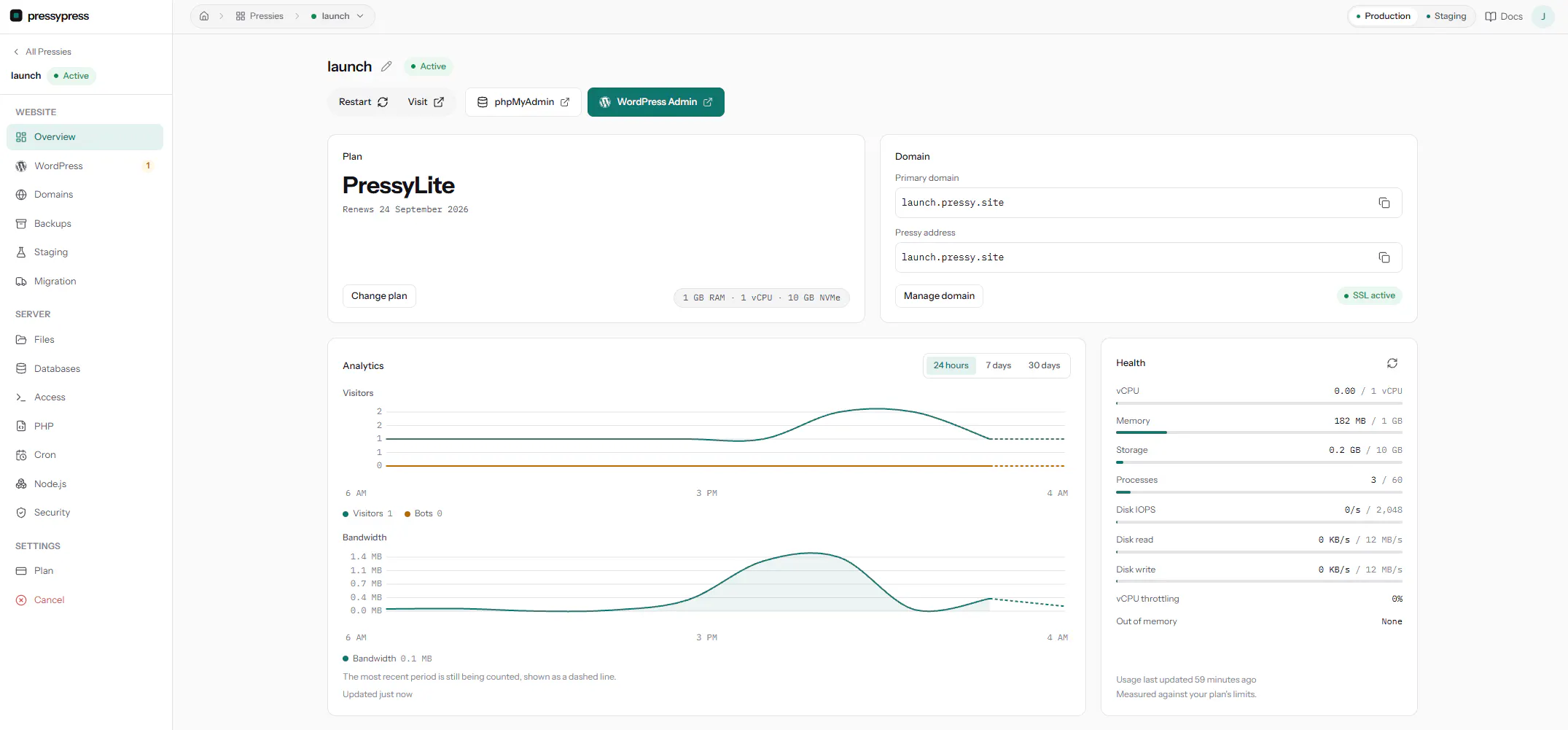Screen dimensions: 1568x730
Task: Open Cron in the sidebar
Action: (x=85, y=455)
